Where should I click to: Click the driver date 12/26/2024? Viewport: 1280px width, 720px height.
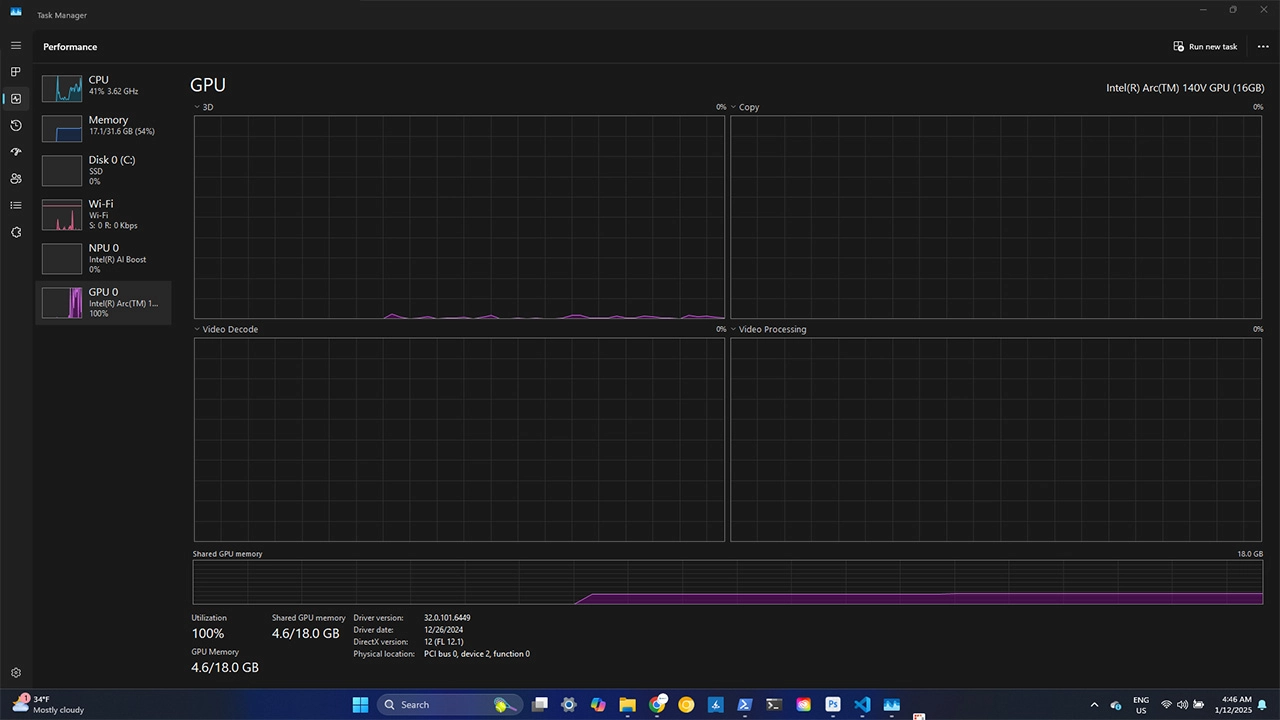click(x=443, y=630)
